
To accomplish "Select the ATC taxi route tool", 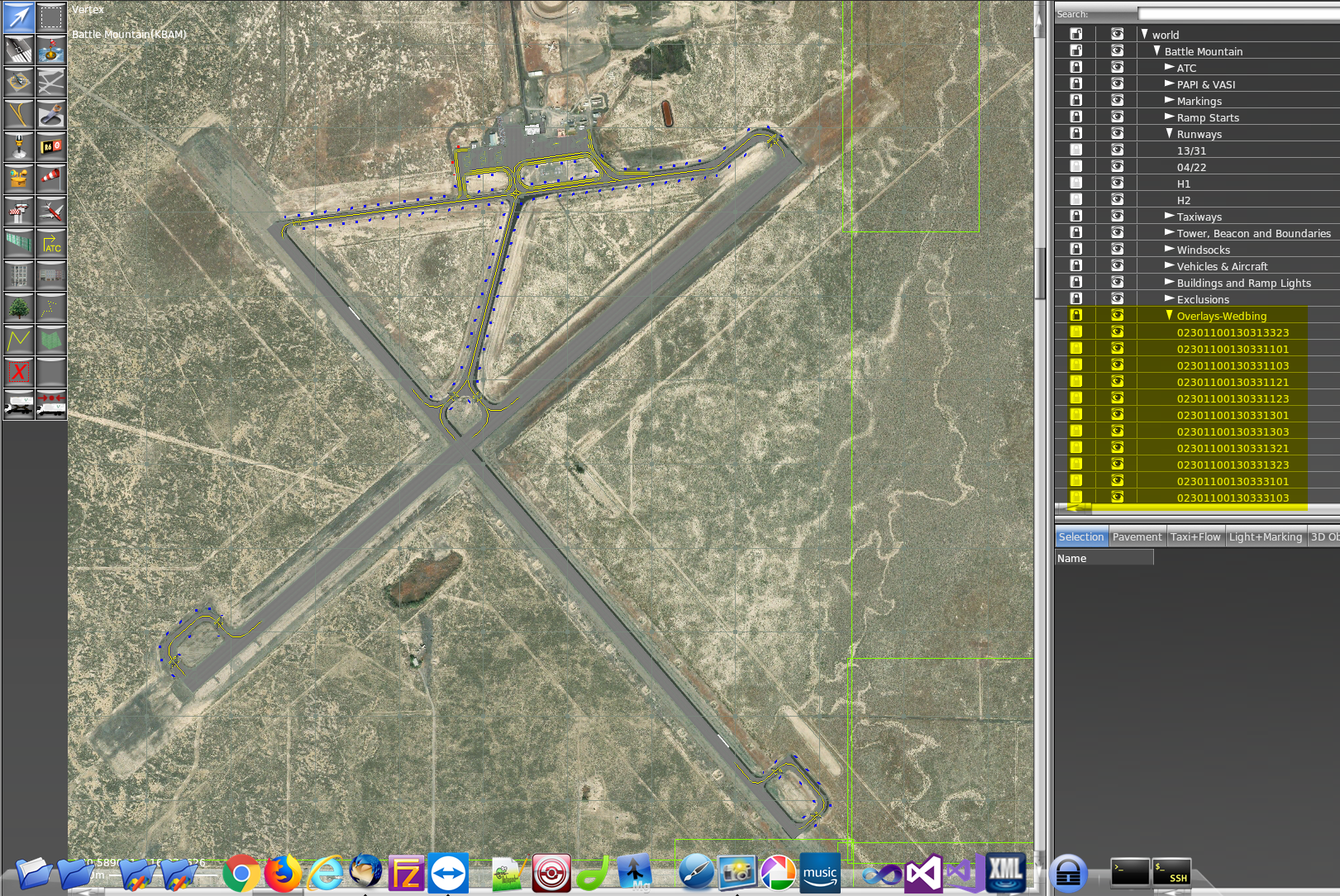I will 51,243.
